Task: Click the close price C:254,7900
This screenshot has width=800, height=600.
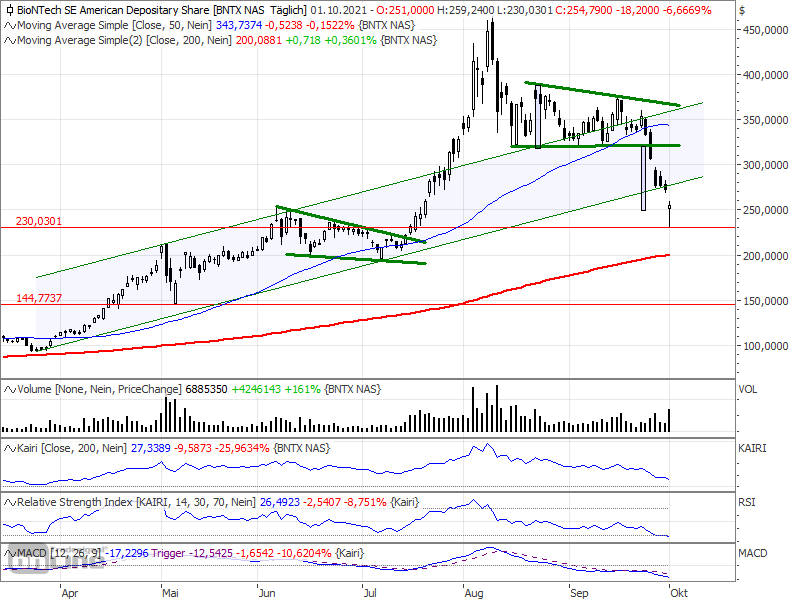Action: click(x=584, y=10)
